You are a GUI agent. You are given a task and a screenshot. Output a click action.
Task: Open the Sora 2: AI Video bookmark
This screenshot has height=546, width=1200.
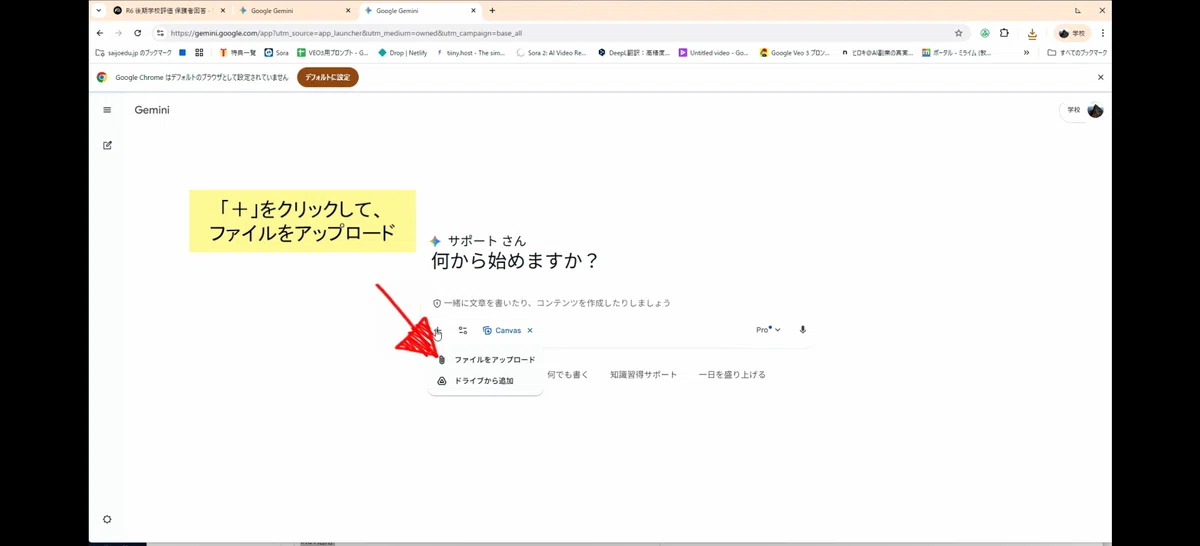(551, 53)
